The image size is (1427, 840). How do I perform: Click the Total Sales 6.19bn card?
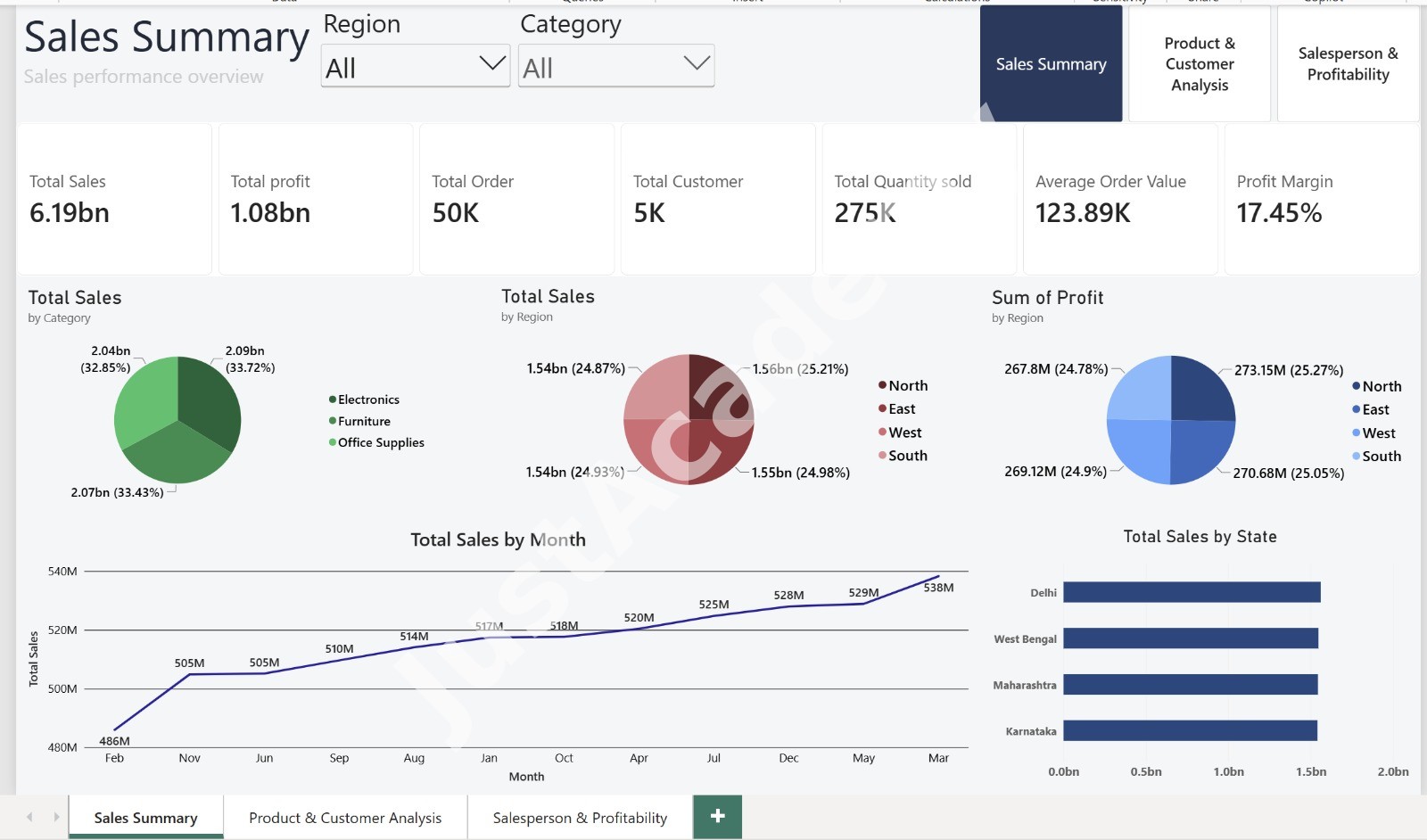114,199
